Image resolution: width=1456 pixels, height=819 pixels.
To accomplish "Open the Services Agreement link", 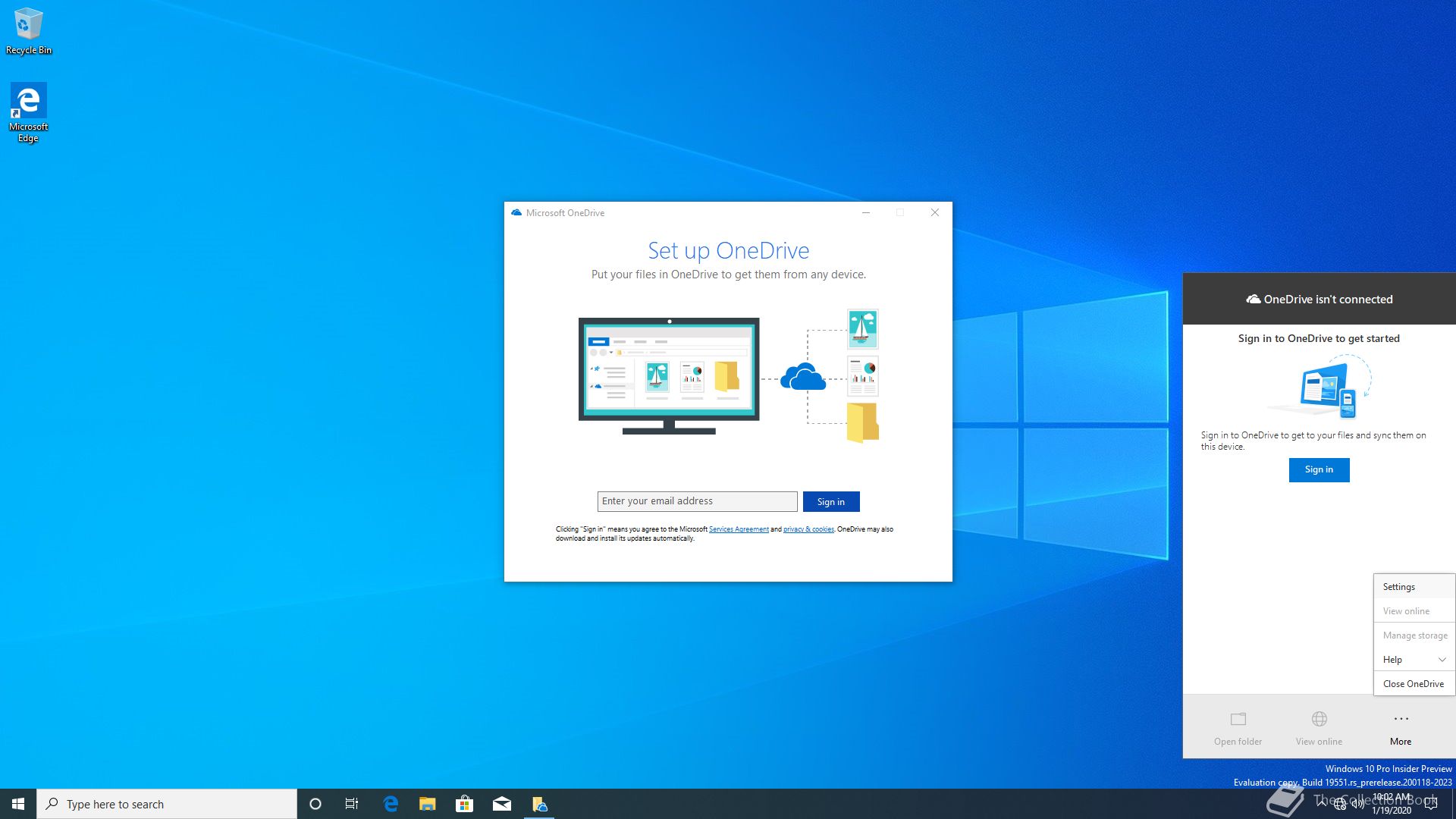I will 739,529.
